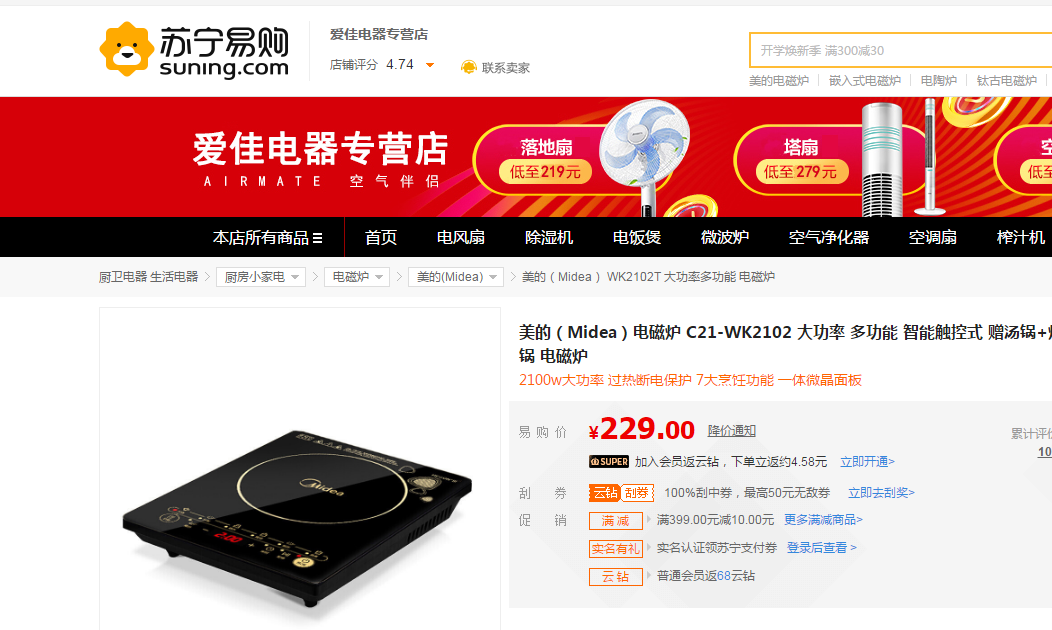
Task: Click the contact seller headset icon
Action: point(468,67)
